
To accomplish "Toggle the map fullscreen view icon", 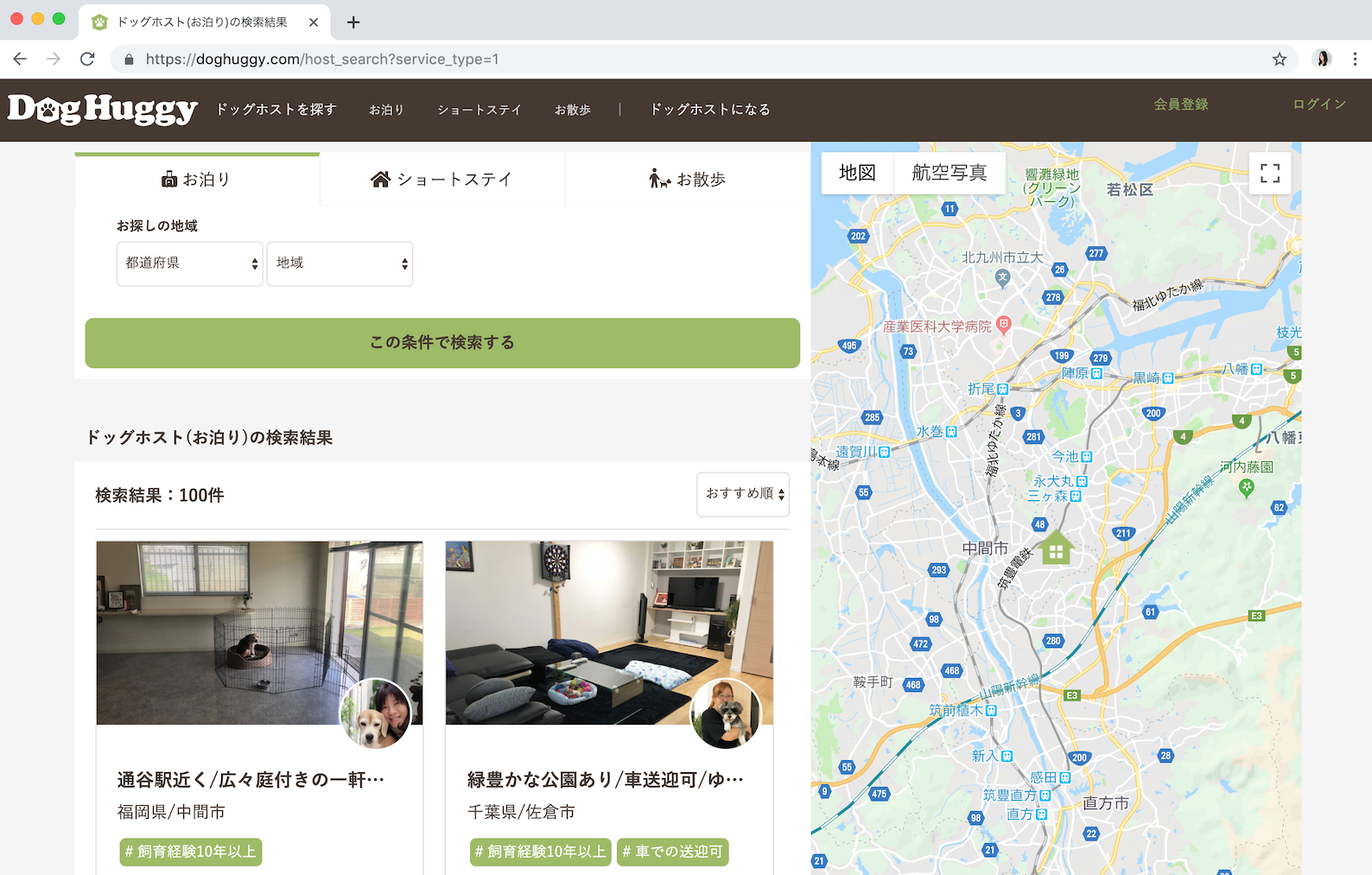I will point(1269,174).
